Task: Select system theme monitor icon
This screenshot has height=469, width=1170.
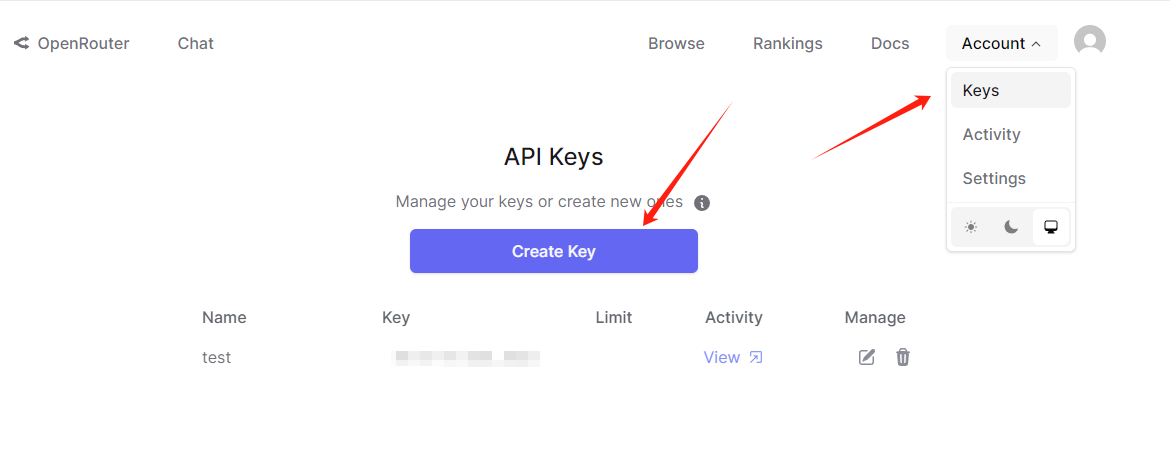Action: pos(1051,227)
